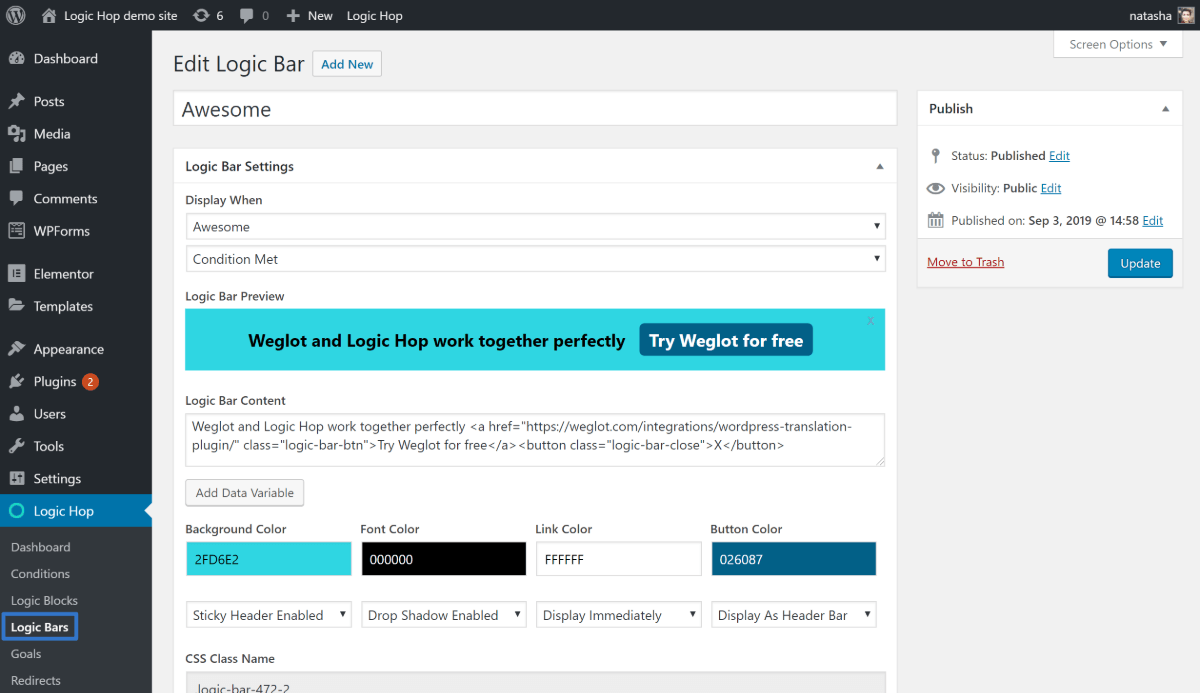Click the Button Color 026087 swatch
This screenshot has height=693, width=1200.
coord(794,559)
